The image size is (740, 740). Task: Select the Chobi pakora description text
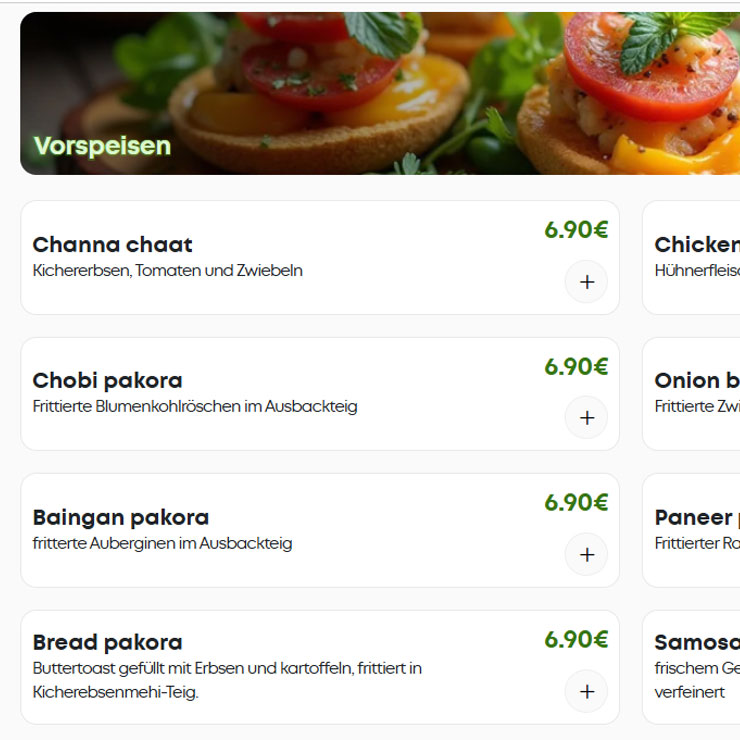[x=194, y=407]
